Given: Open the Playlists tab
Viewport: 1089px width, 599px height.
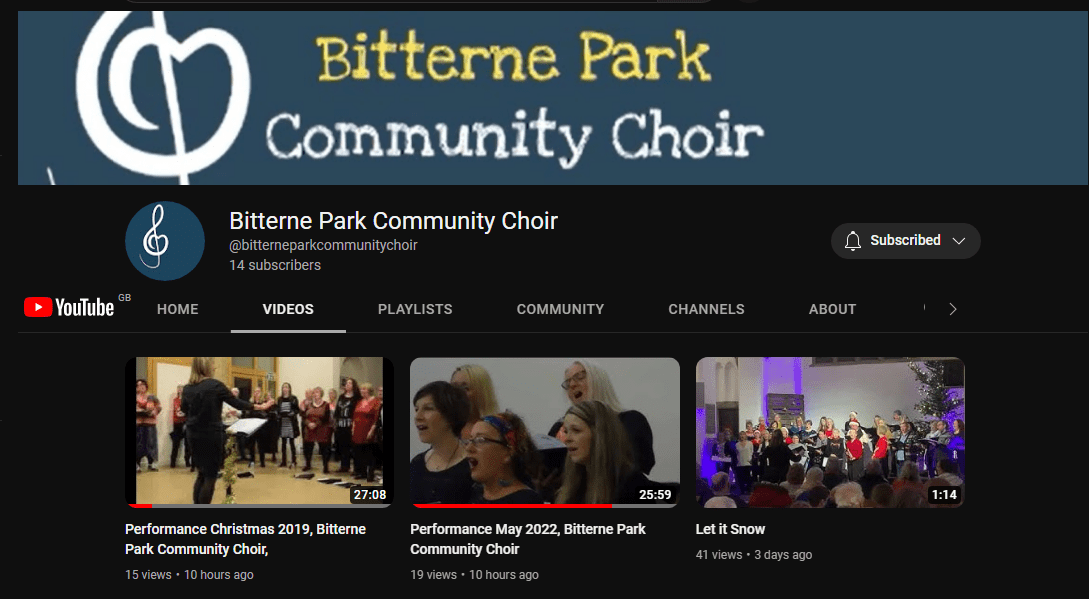Looking at the screenshot, I should (415, 309).
